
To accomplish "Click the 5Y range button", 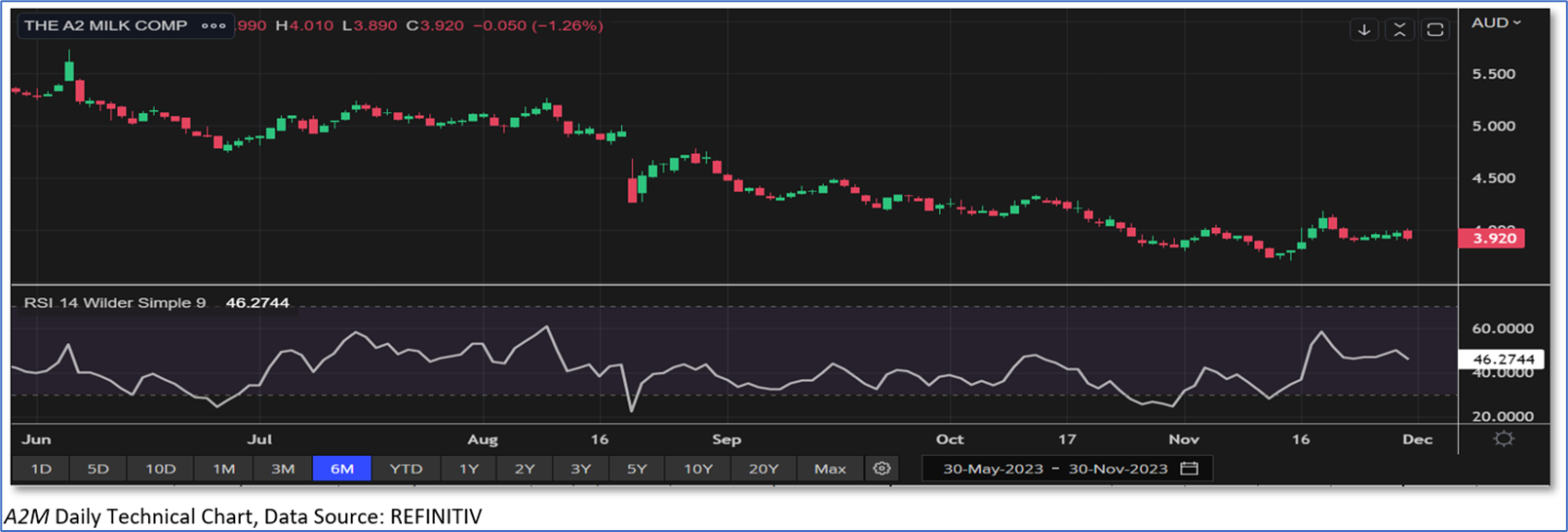I will [637, 469].
